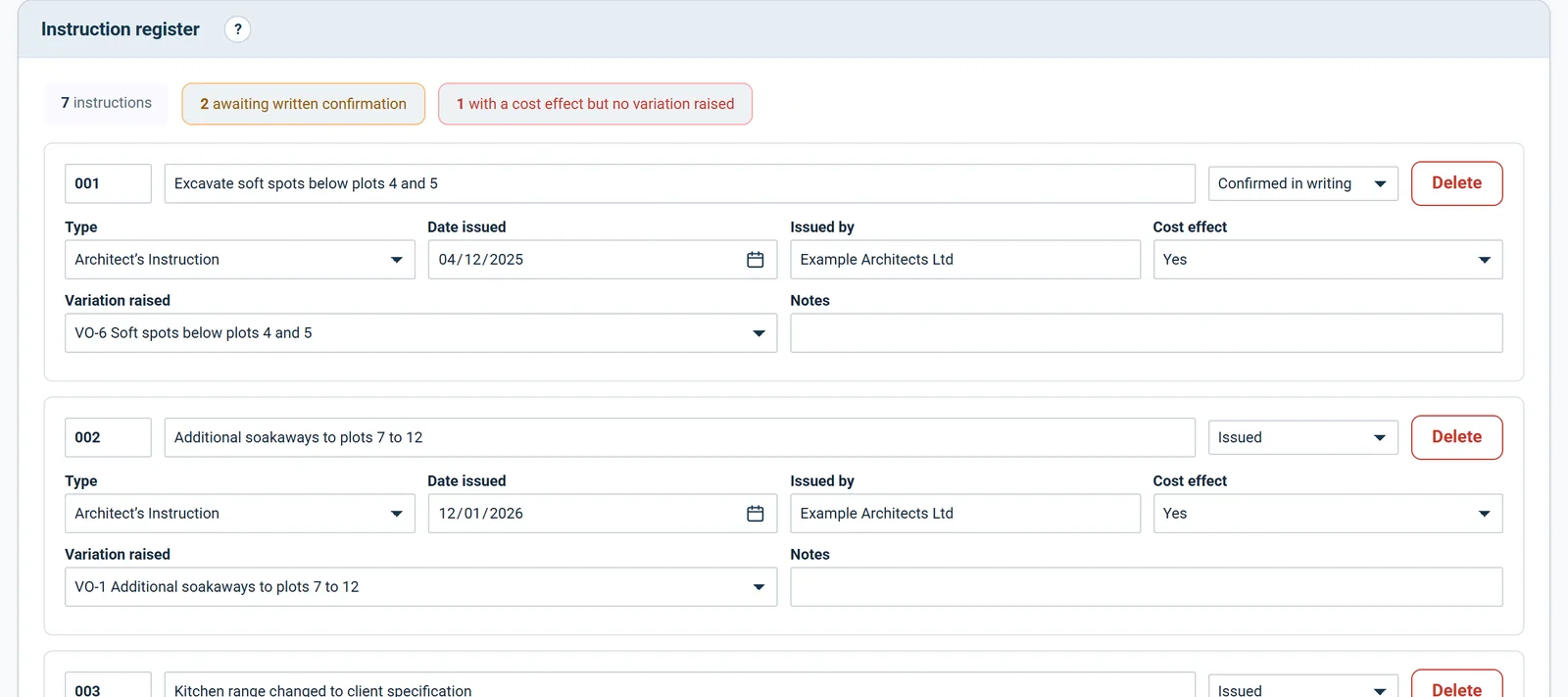Open calendar picker for instruction 002 date

coord(755,514)
